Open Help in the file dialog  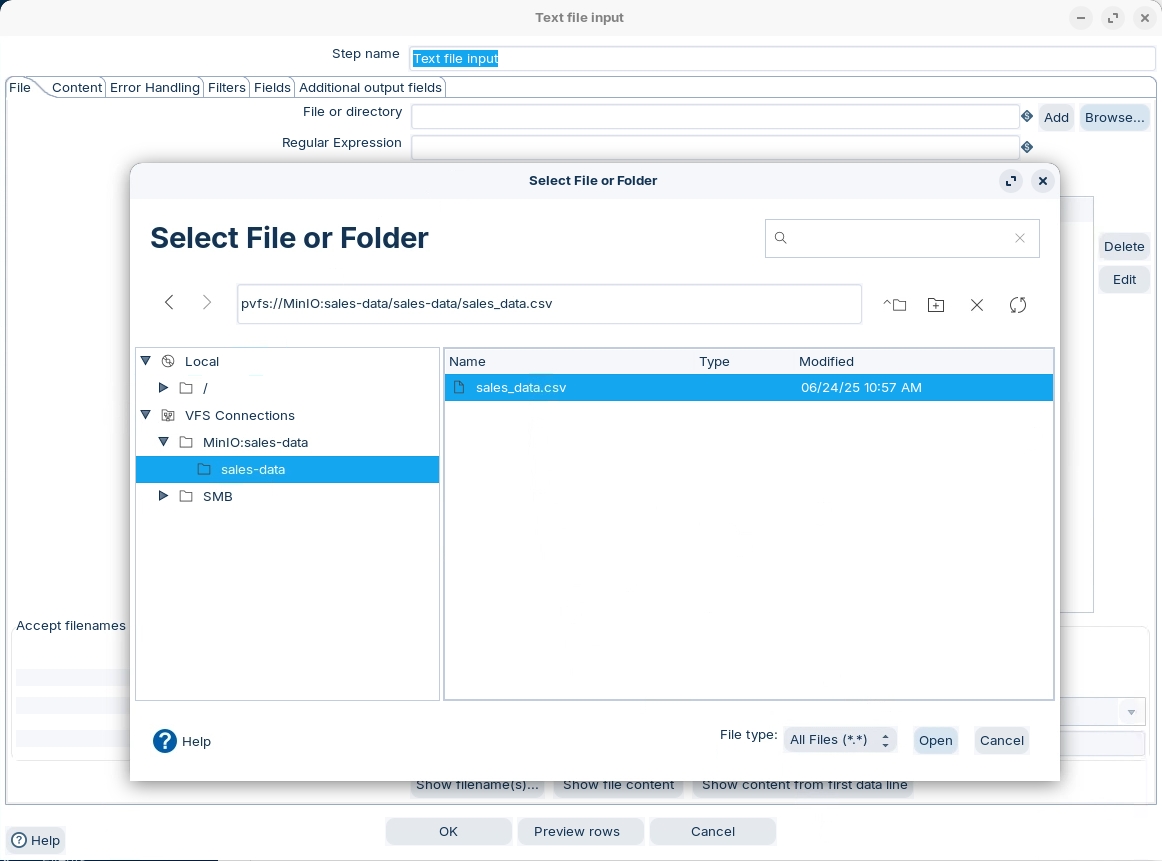point(182,741)
